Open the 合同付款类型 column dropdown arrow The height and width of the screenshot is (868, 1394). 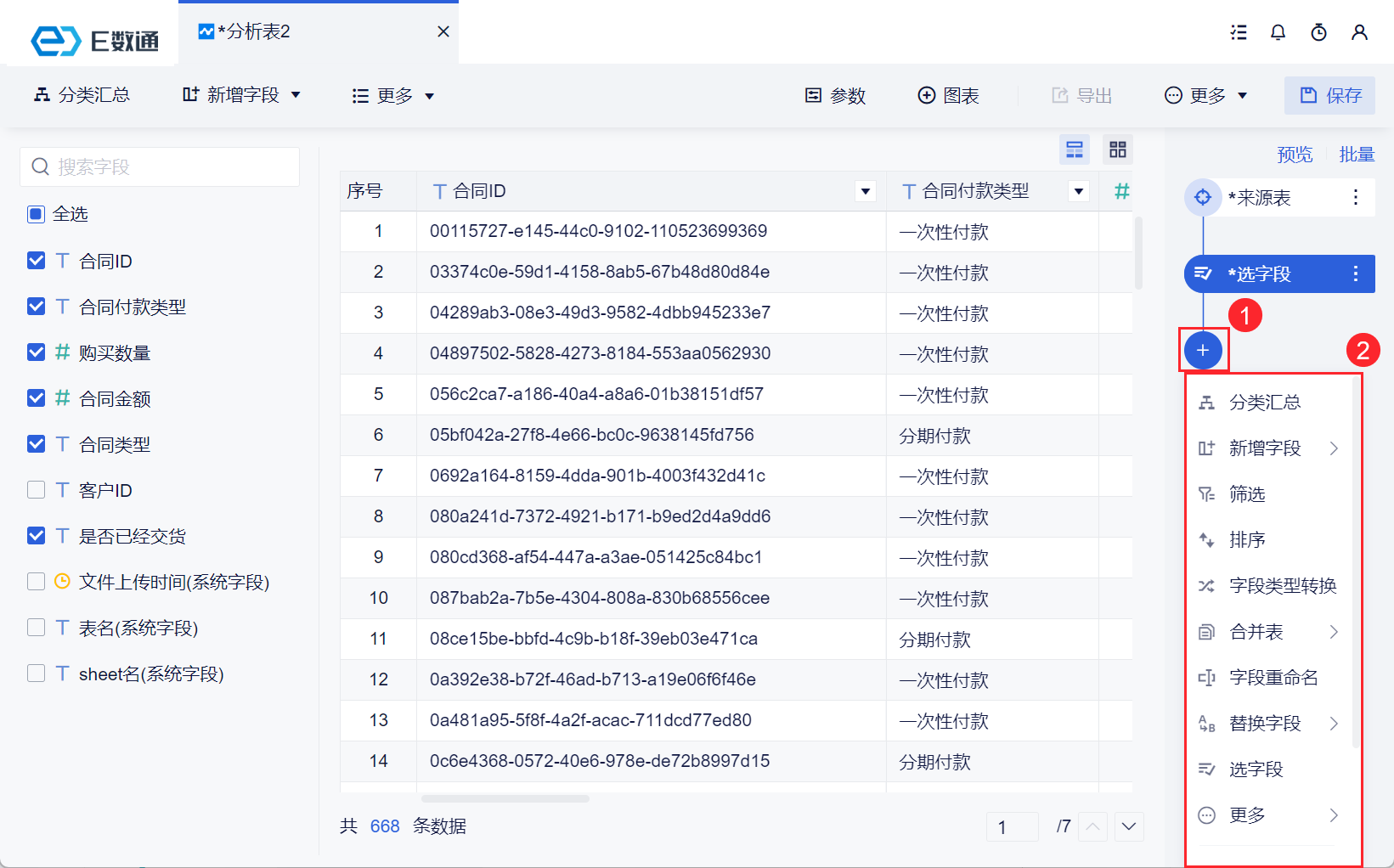[x=1079, y=191]
